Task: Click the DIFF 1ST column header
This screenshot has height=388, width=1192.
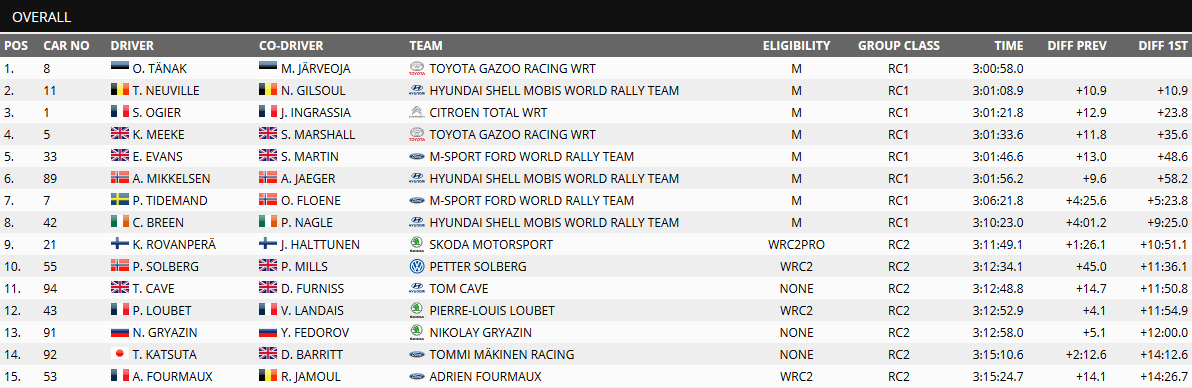Action: (1163, 46)
